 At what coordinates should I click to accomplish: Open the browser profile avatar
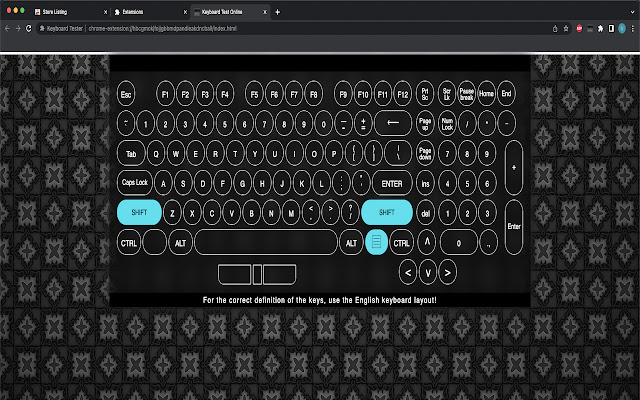(x=622, y=28)
